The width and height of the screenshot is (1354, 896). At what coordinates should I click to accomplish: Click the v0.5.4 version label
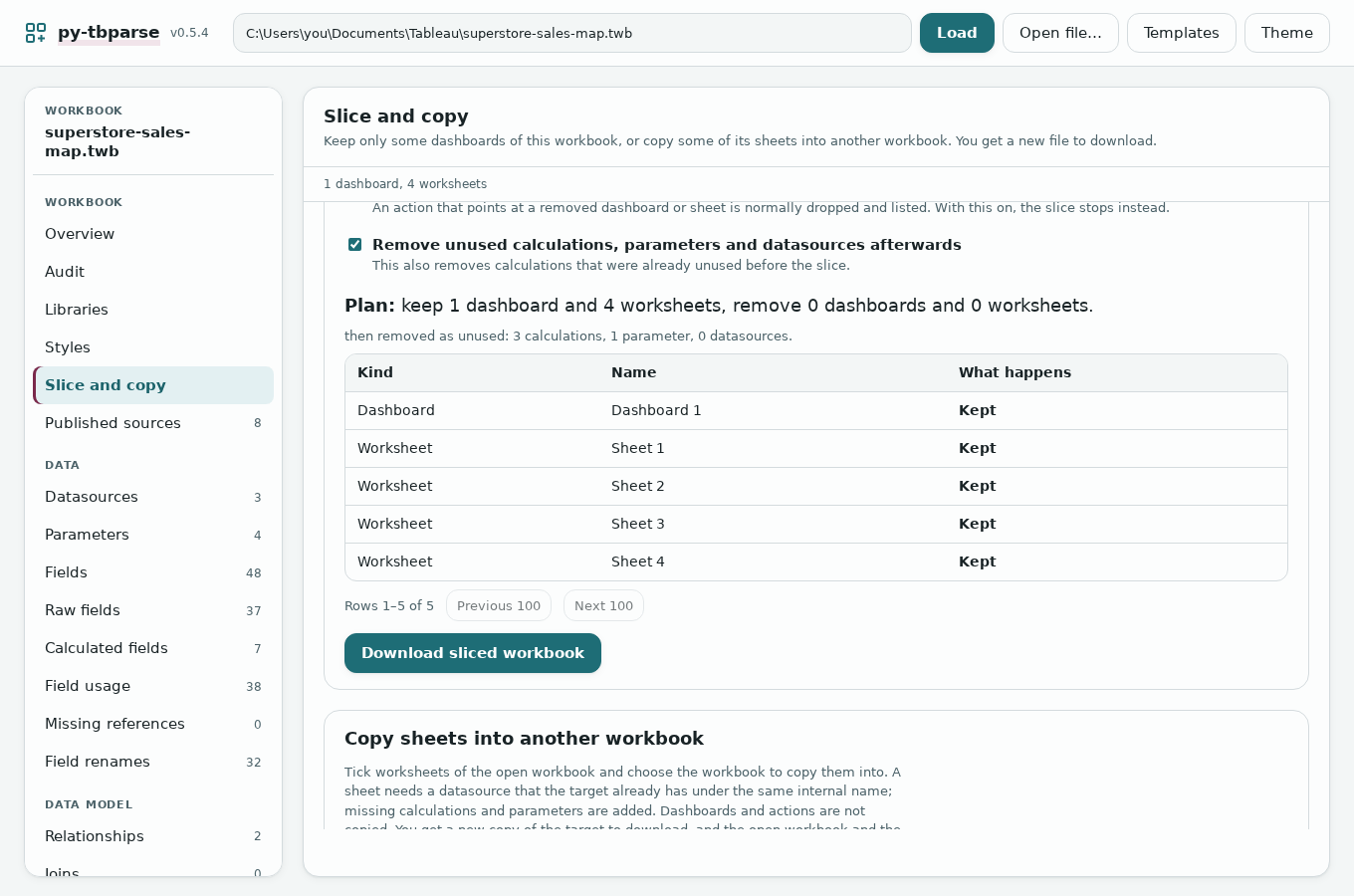pos(189,33)
